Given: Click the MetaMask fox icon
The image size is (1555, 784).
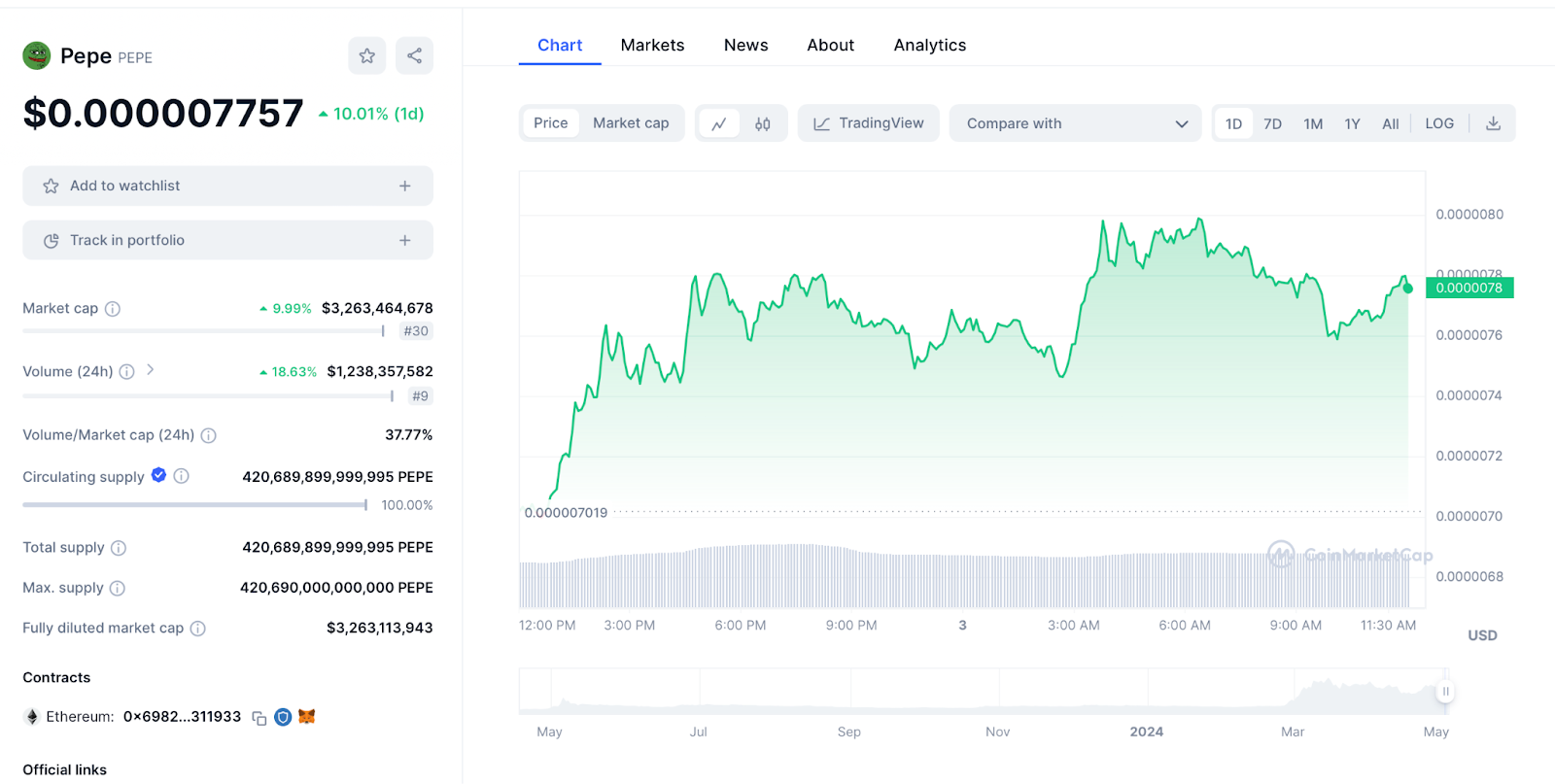Looking at the screenshot, I should (307, 717).
